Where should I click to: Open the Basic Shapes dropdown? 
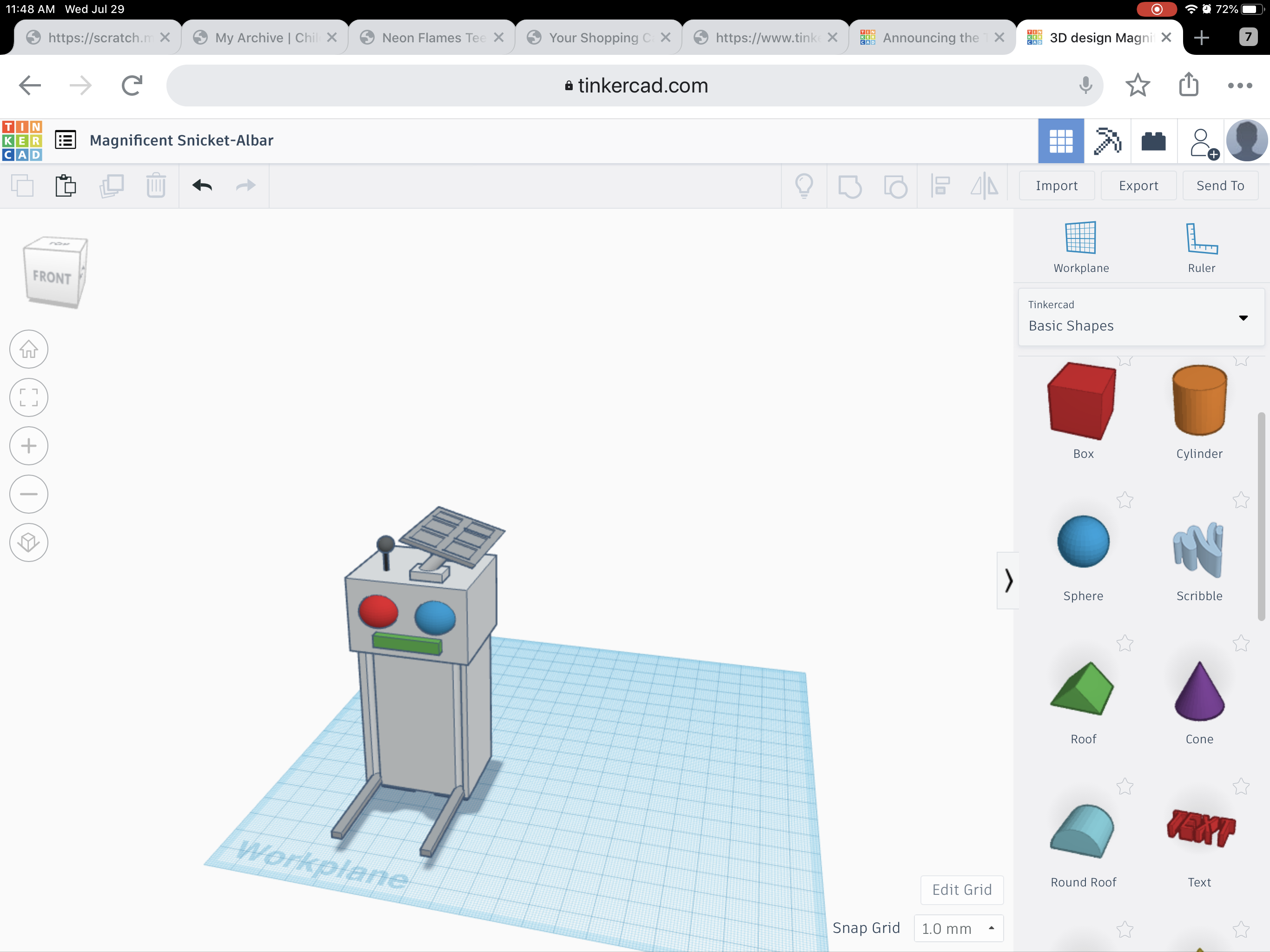(x=1141, y=317)
